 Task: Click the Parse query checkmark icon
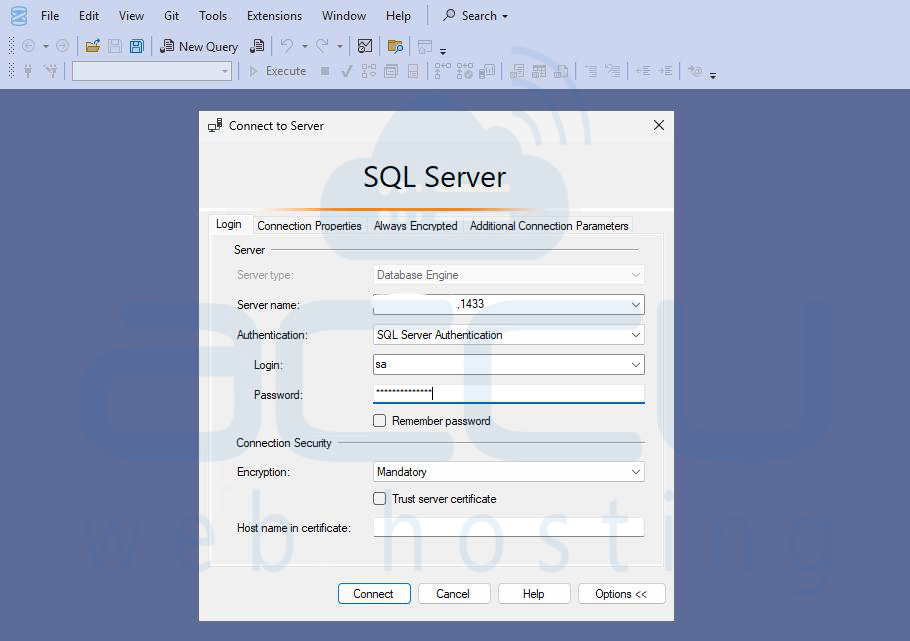(348, 71)
